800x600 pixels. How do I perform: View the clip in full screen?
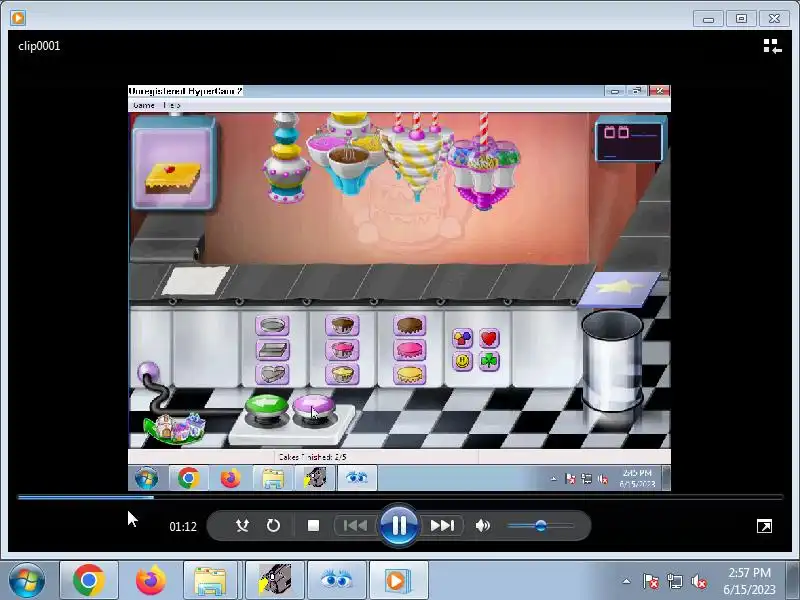tap(764, 526)
